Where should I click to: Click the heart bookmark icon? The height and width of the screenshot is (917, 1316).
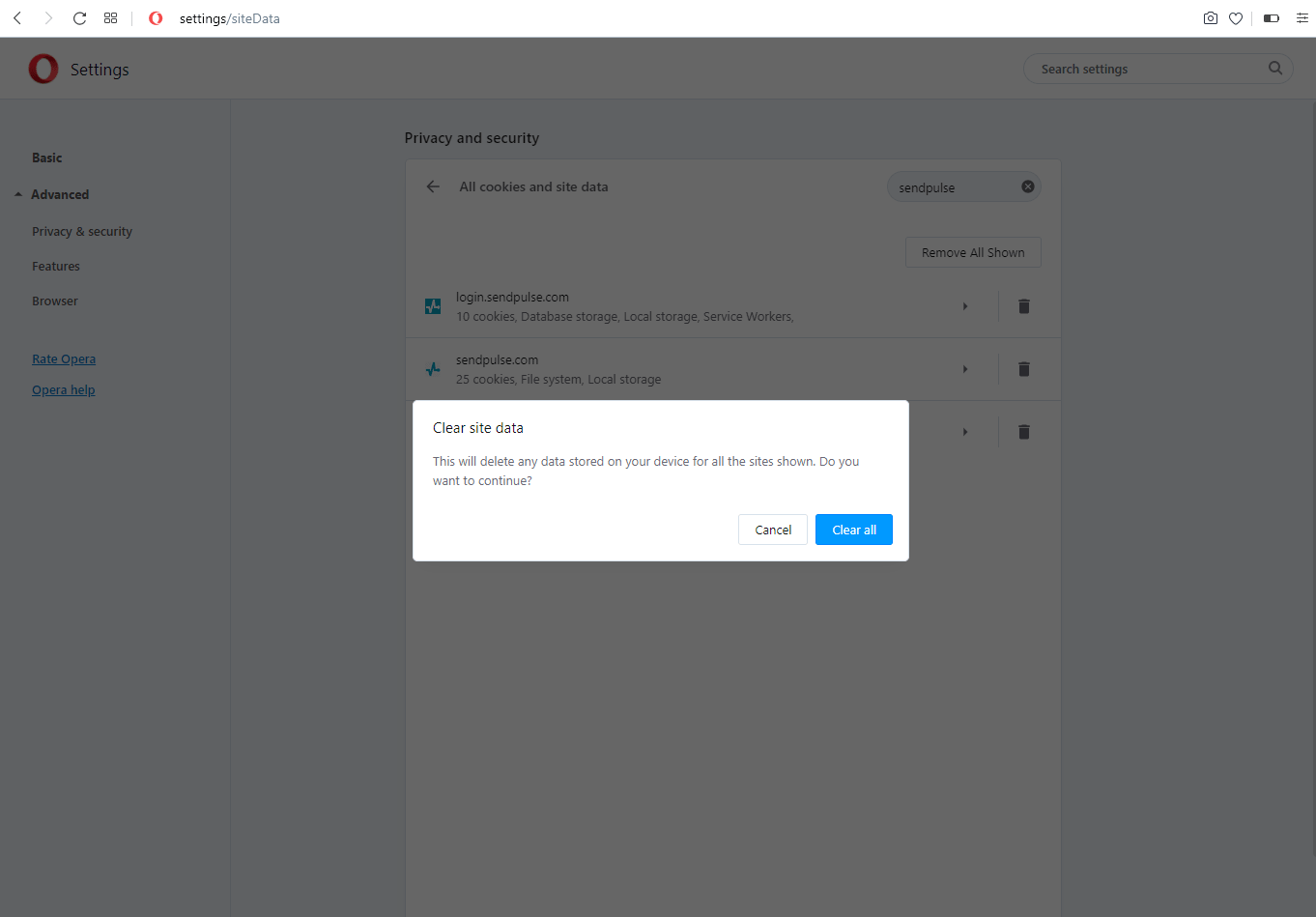[1236, 18]
